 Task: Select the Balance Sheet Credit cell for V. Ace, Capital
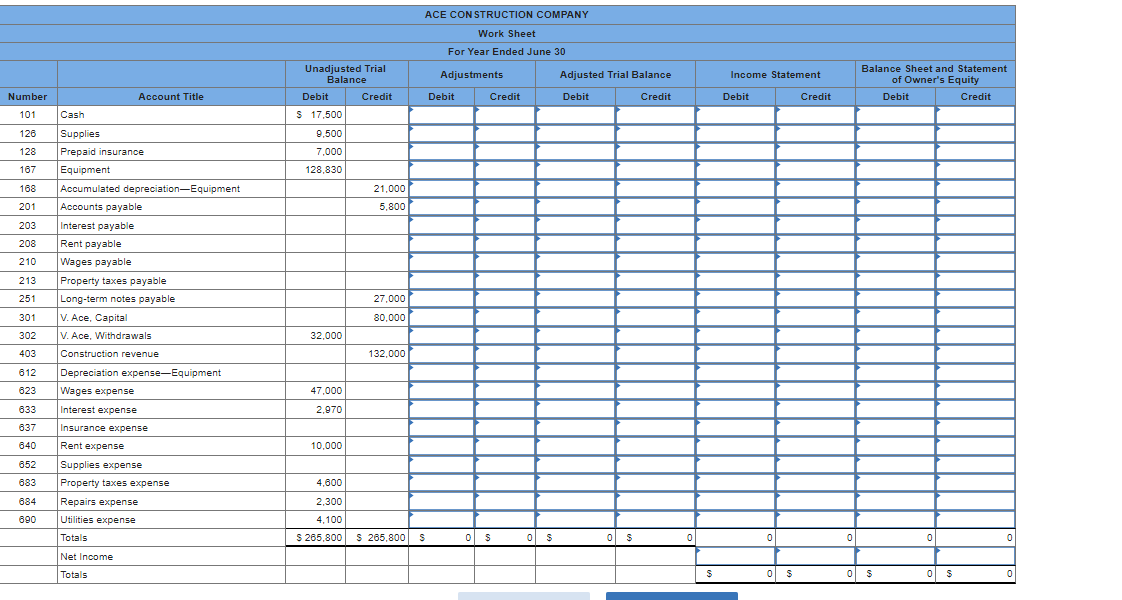tap(973, 317)
